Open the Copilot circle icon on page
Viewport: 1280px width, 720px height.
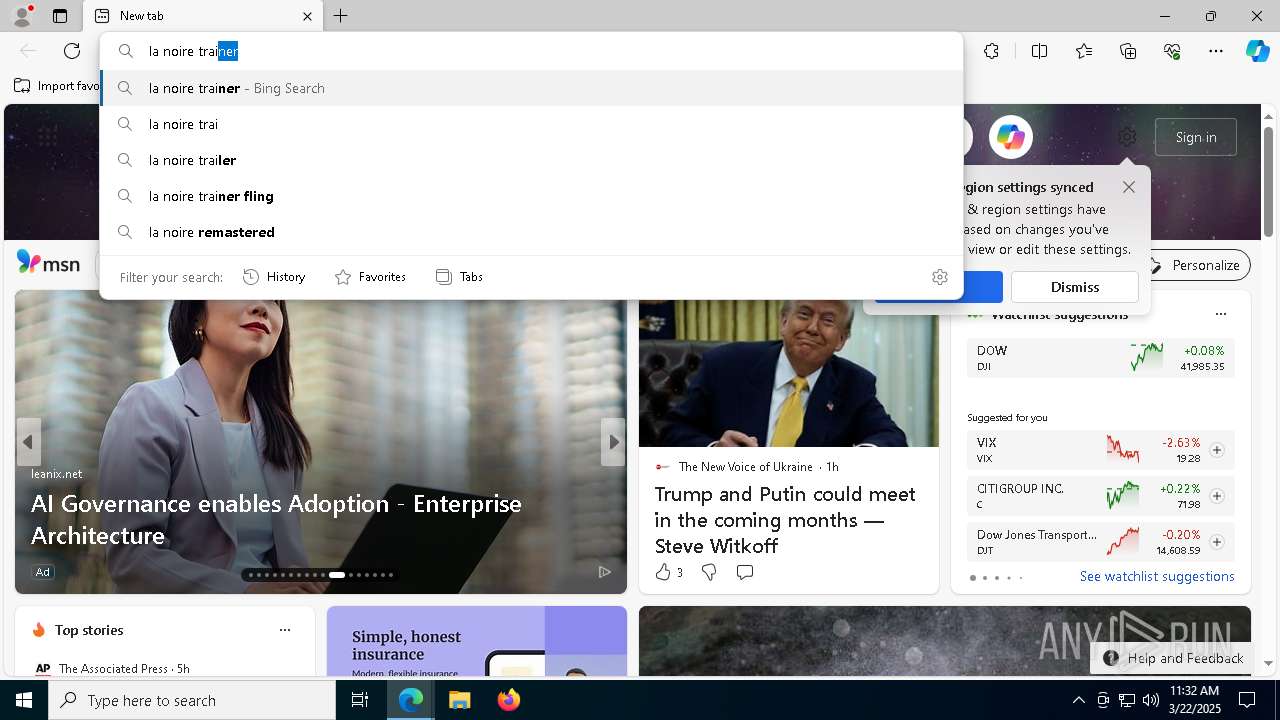point(1011,137)
